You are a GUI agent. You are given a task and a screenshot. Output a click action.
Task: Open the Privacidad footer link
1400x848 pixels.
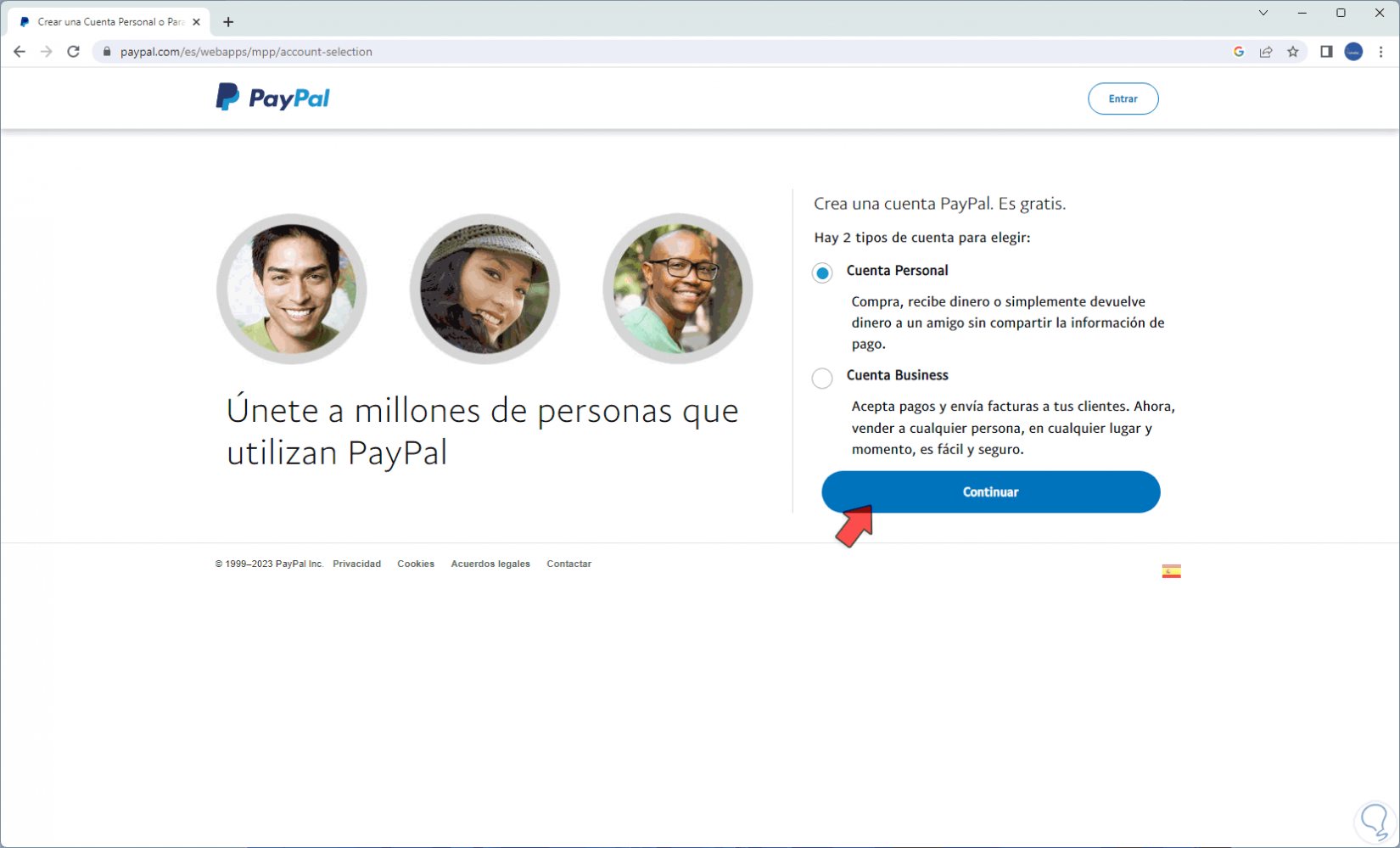click(x=356, y=564)
